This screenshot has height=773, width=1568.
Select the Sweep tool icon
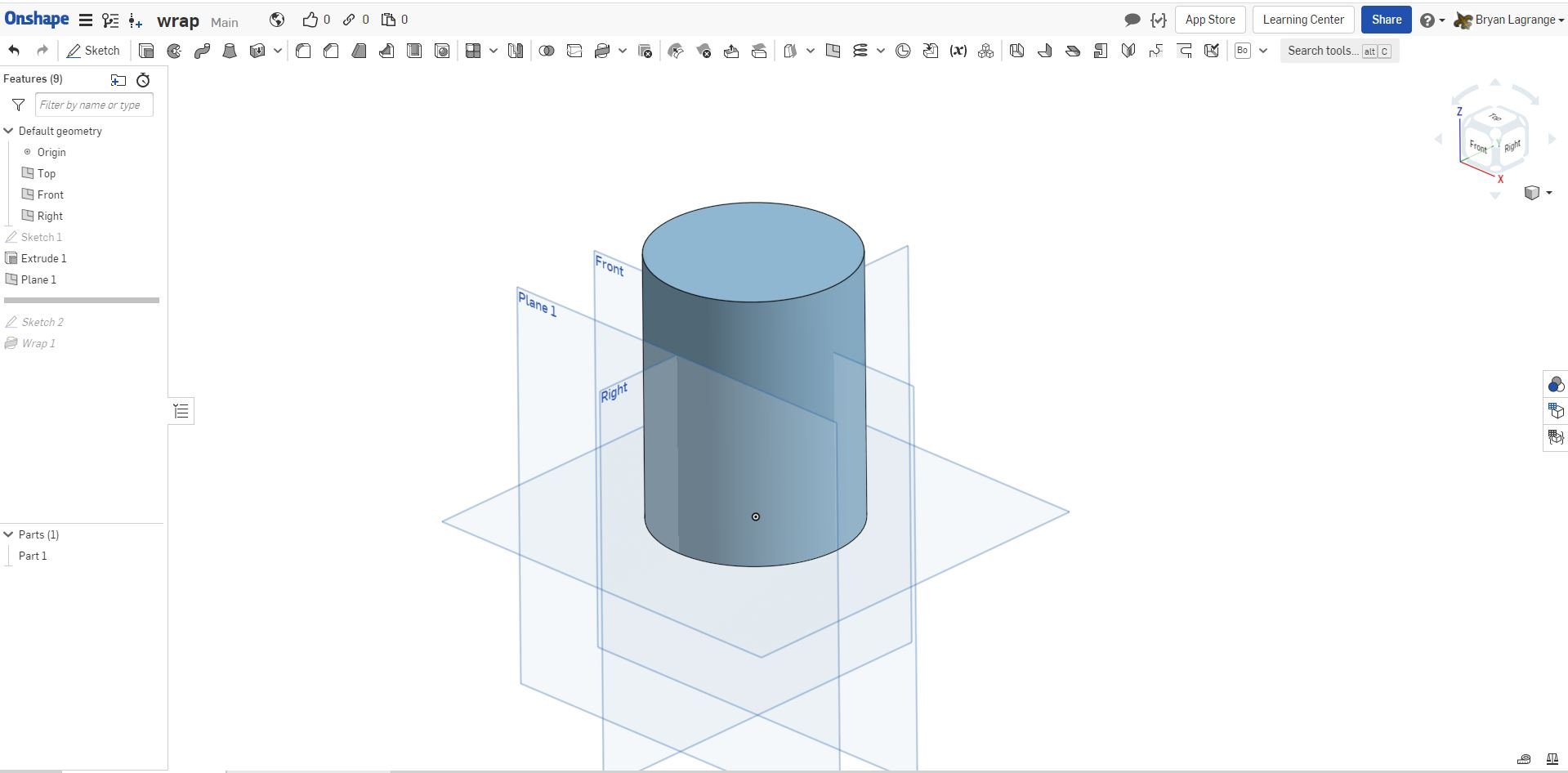click(202, 51)
